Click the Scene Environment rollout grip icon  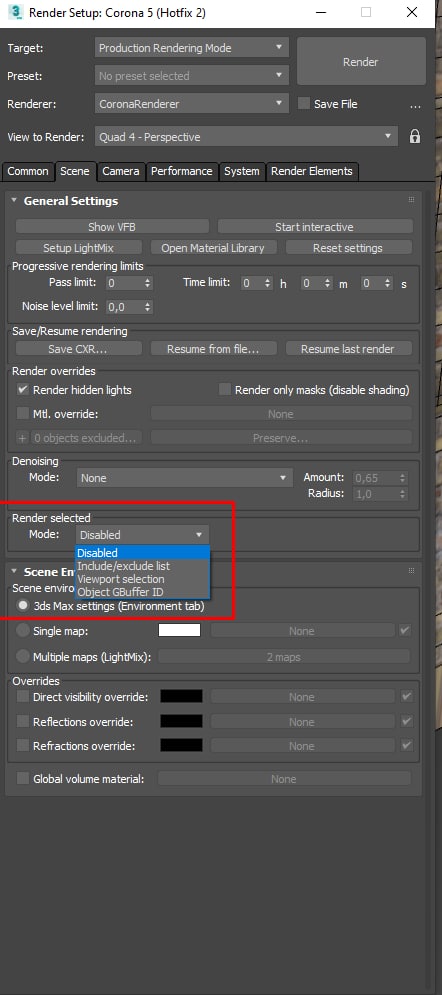click(x=411, y=571)
